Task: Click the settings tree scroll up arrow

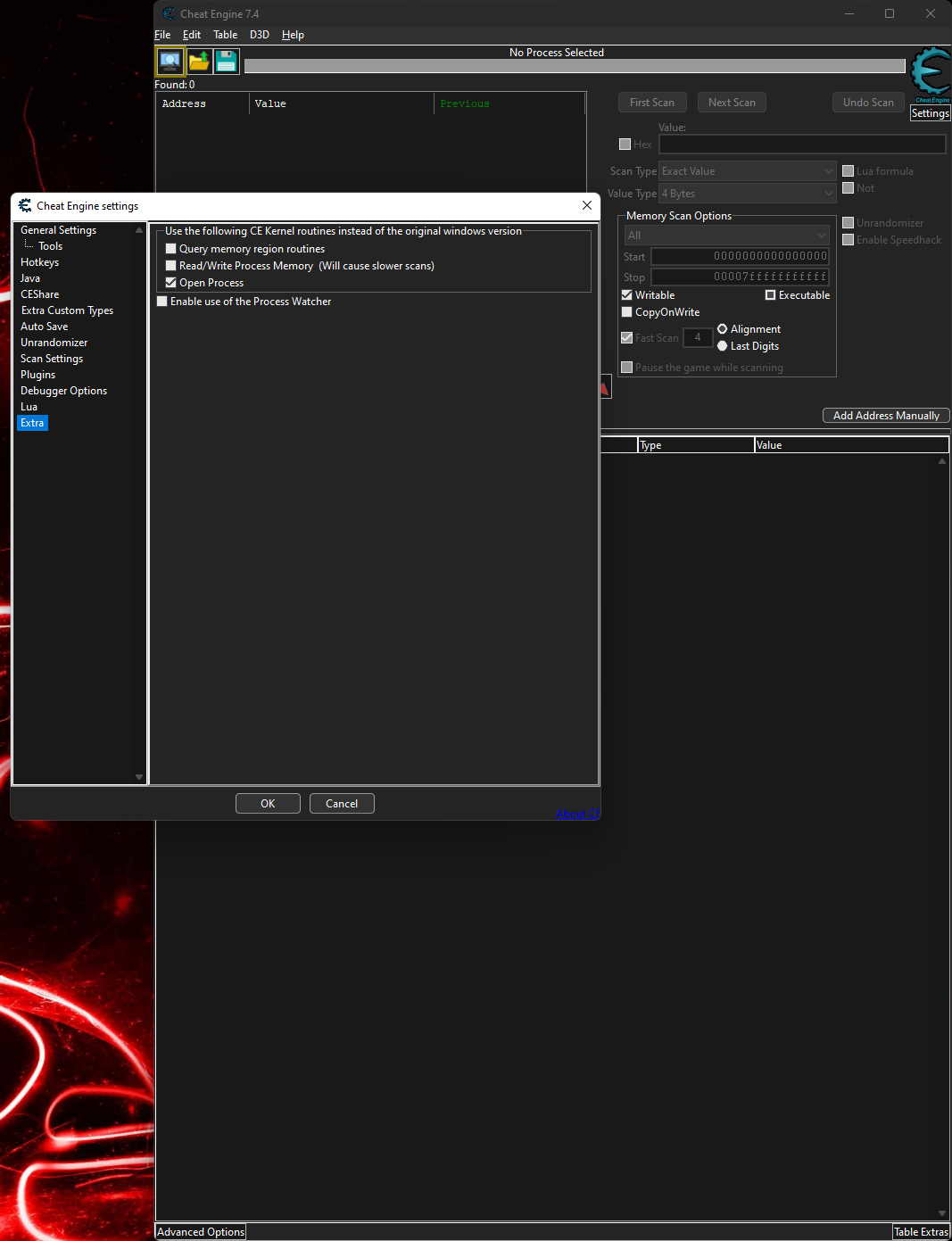Action: coord(139,230)
